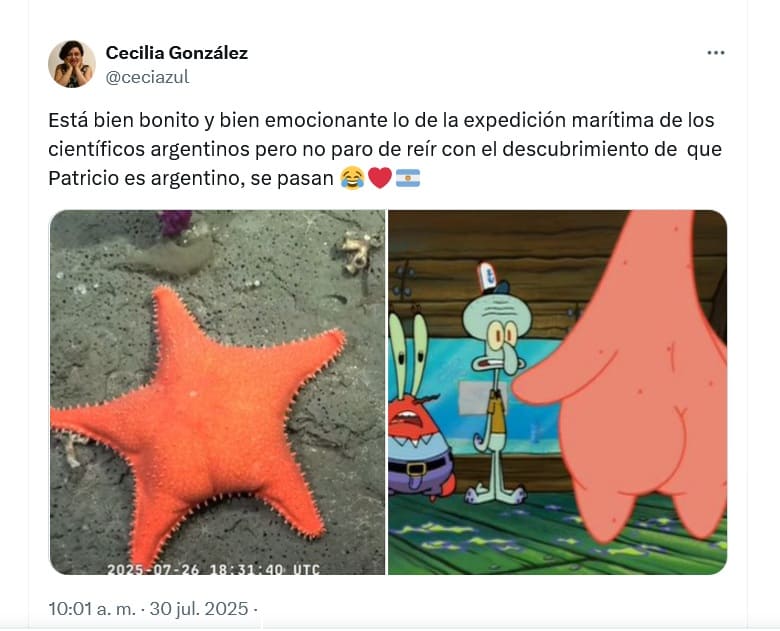Click the purple coral in the starfish photo
The height and width of the screenshot is (631, 780).
pos(174,222)
